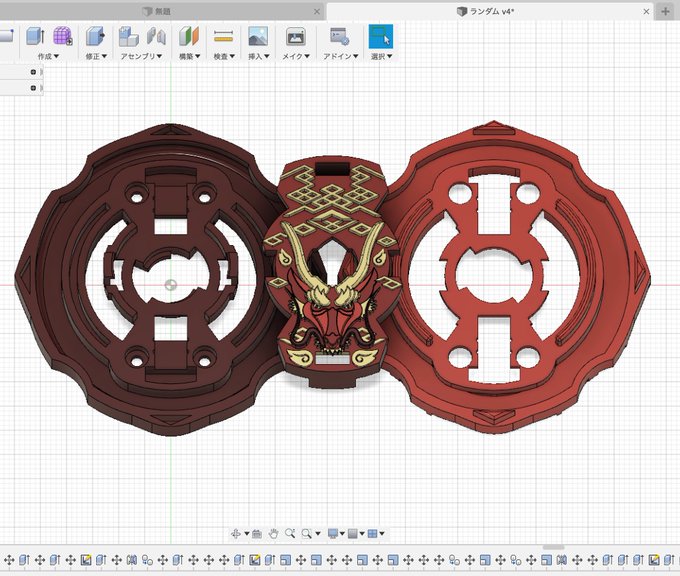Open the 修正 dropdown menu

click(x=96, y=56)
